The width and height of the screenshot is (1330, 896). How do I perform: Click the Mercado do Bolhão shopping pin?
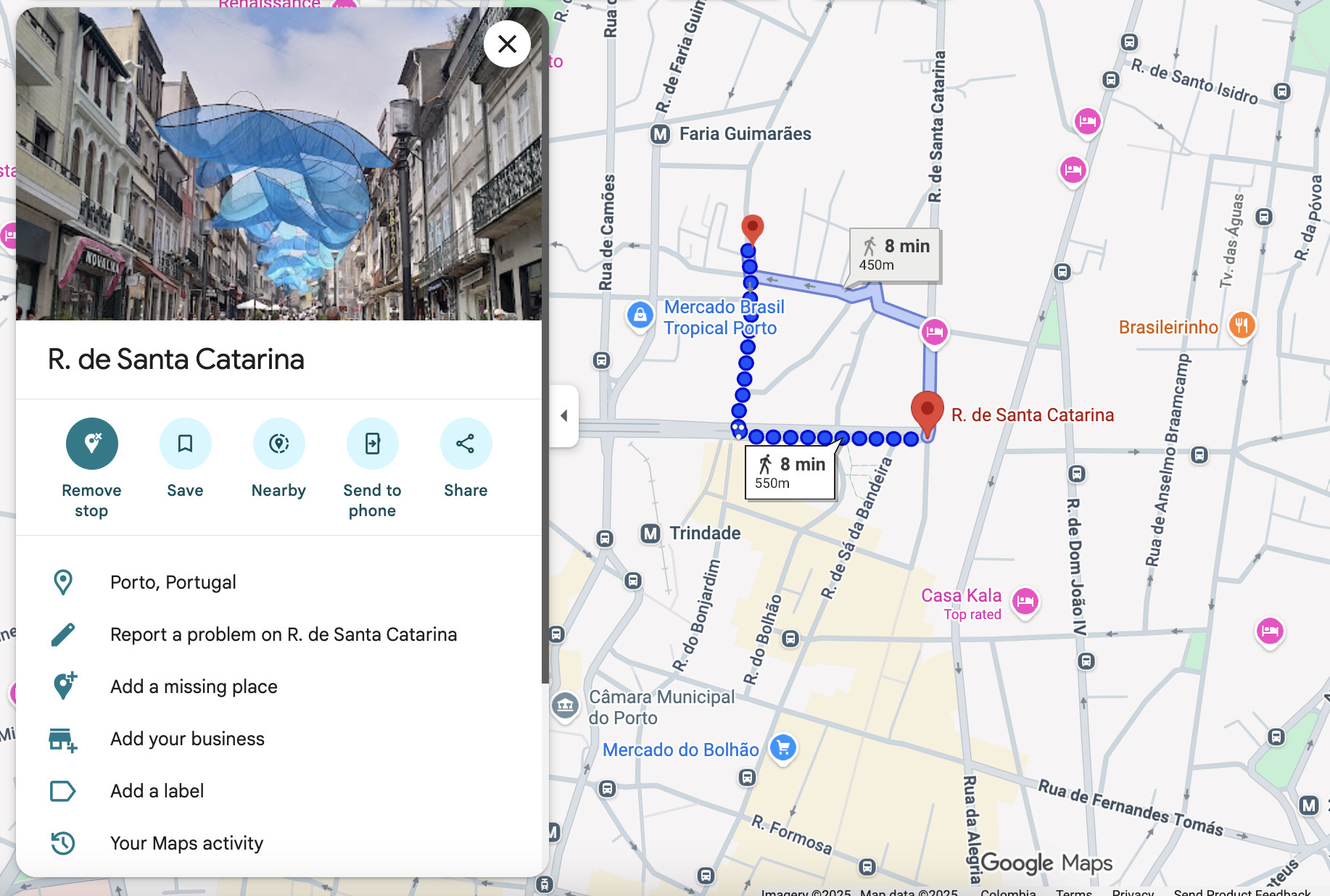[783, 748]
